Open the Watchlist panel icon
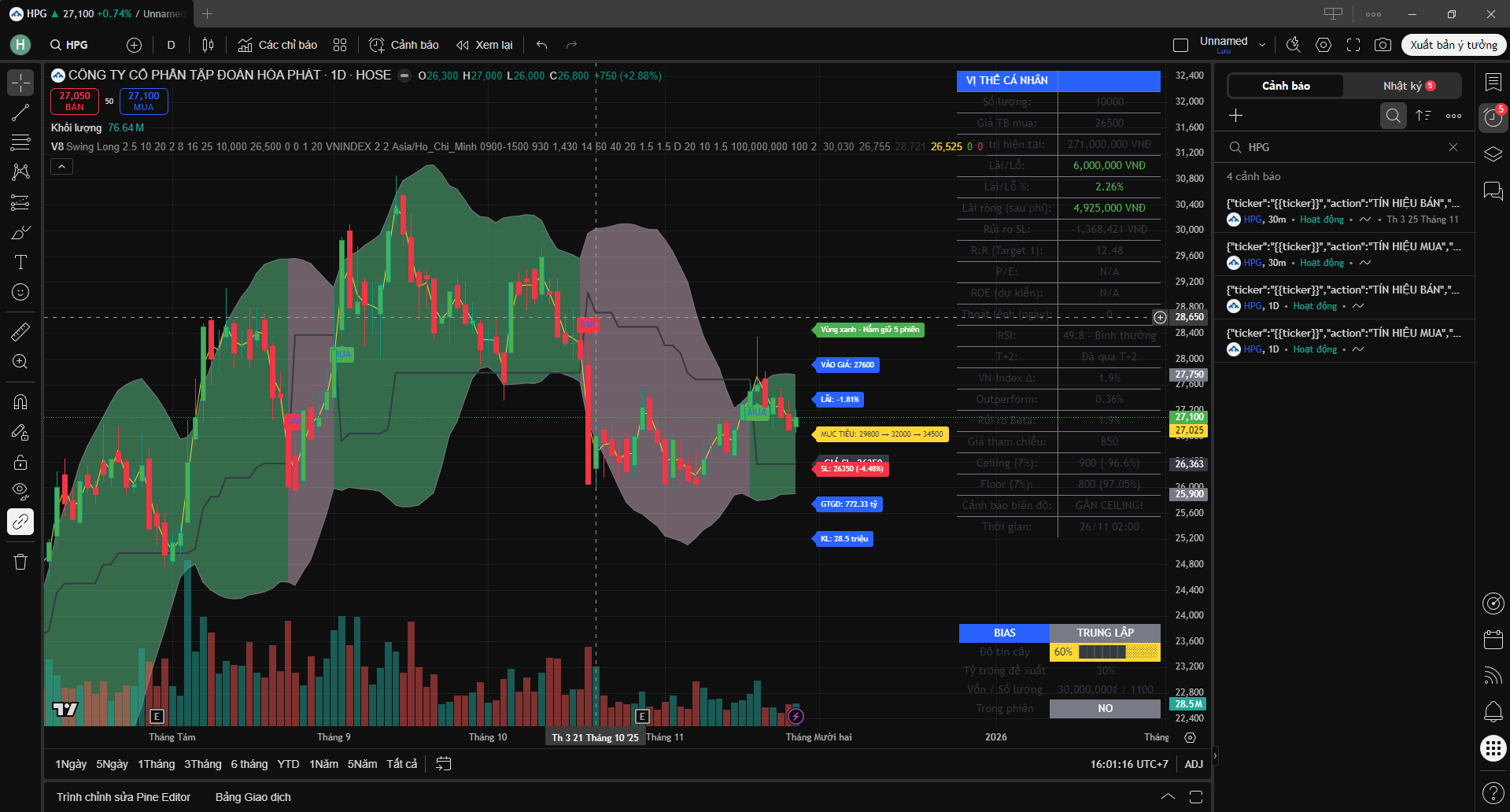 pos(1493,81)
